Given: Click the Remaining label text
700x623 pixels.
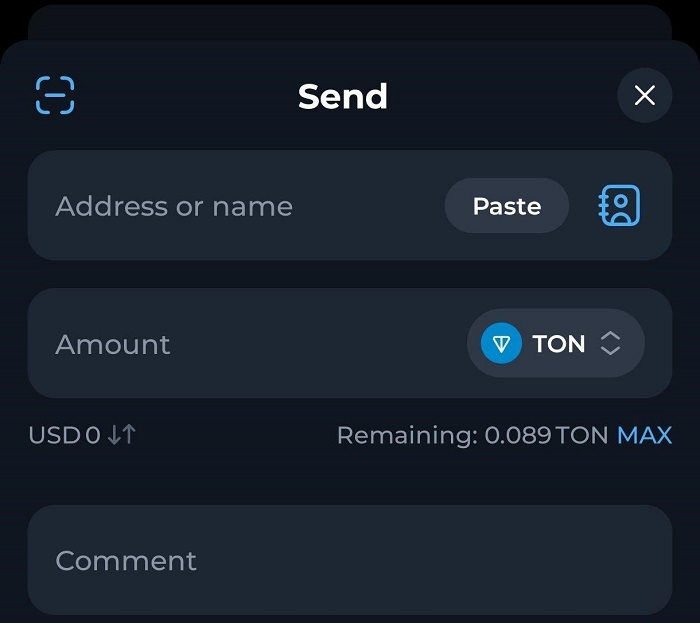Looking at the screenshot, I should click(x=407, y=435).
